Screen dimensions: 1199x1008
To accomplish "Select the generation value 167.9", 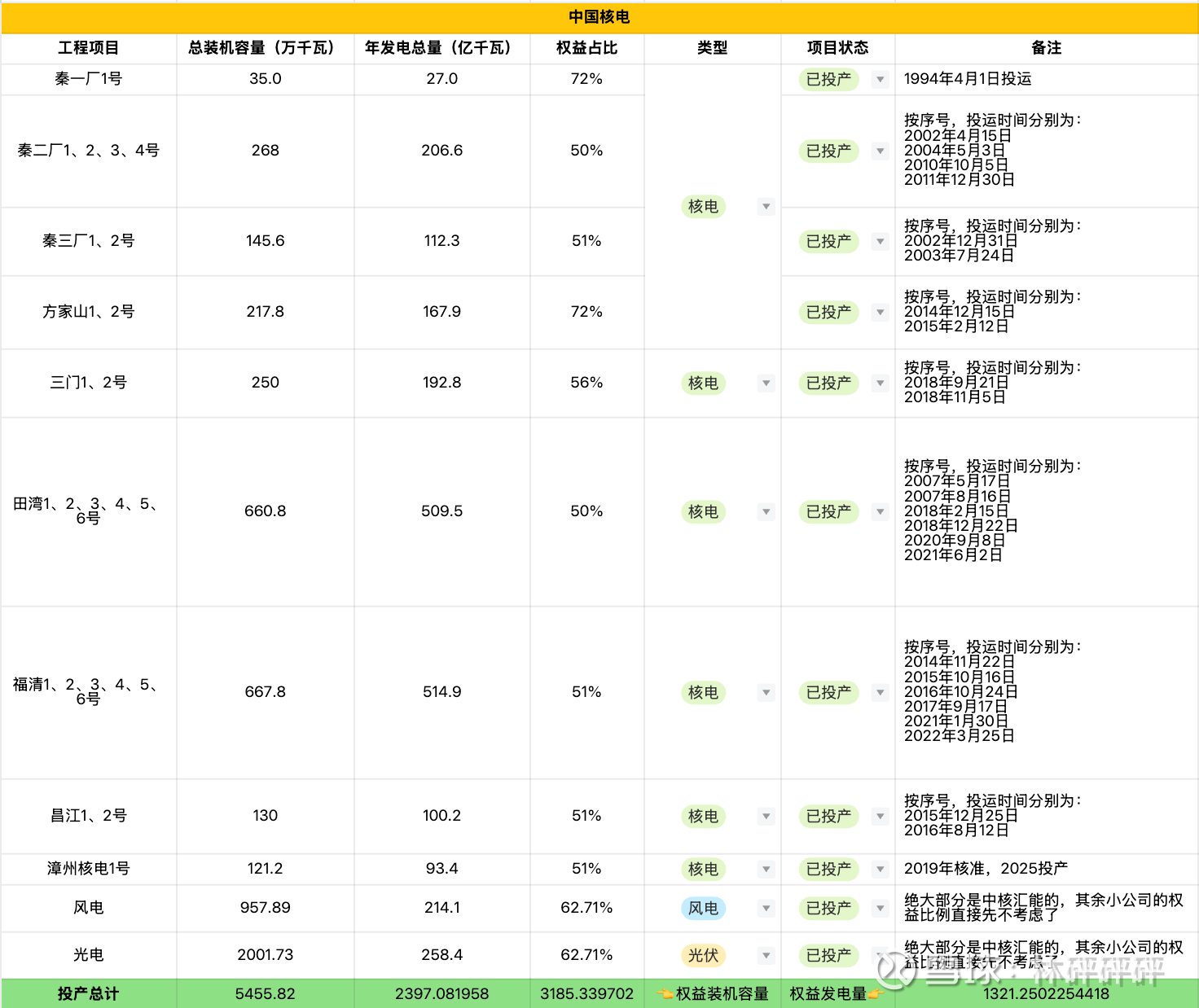I will point(442,312).
